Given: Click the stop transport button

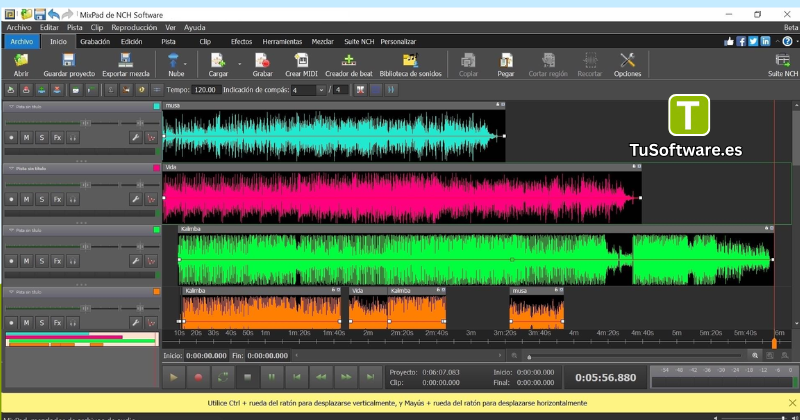Looking at the screenshot, I should tap(247, 377).
